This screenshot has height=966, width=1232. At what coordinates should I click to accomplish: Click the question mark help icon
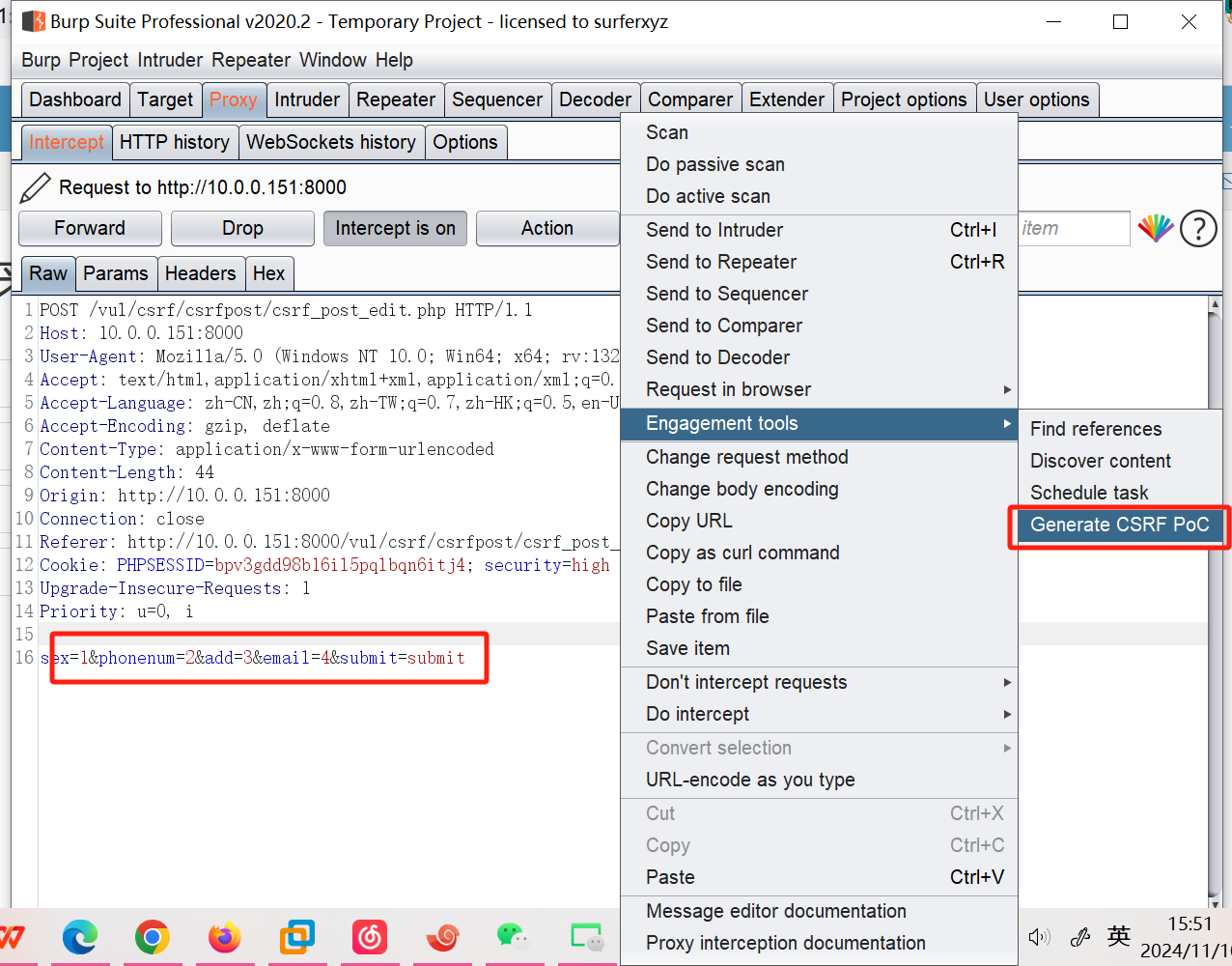(1198, 229)
